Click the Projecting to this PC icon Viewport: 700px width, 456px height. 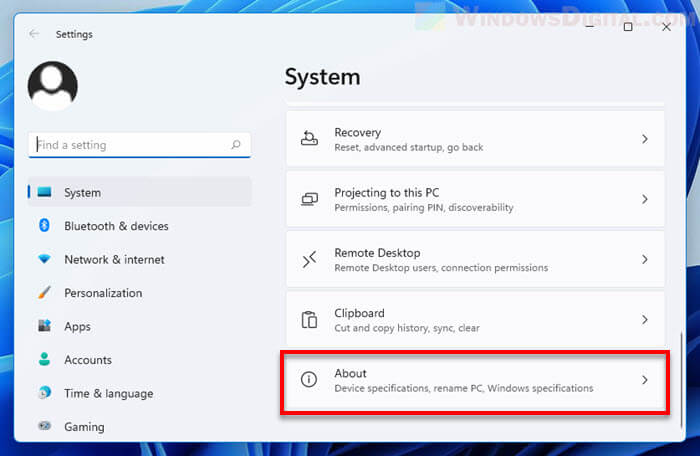click(x=309, y=199)
